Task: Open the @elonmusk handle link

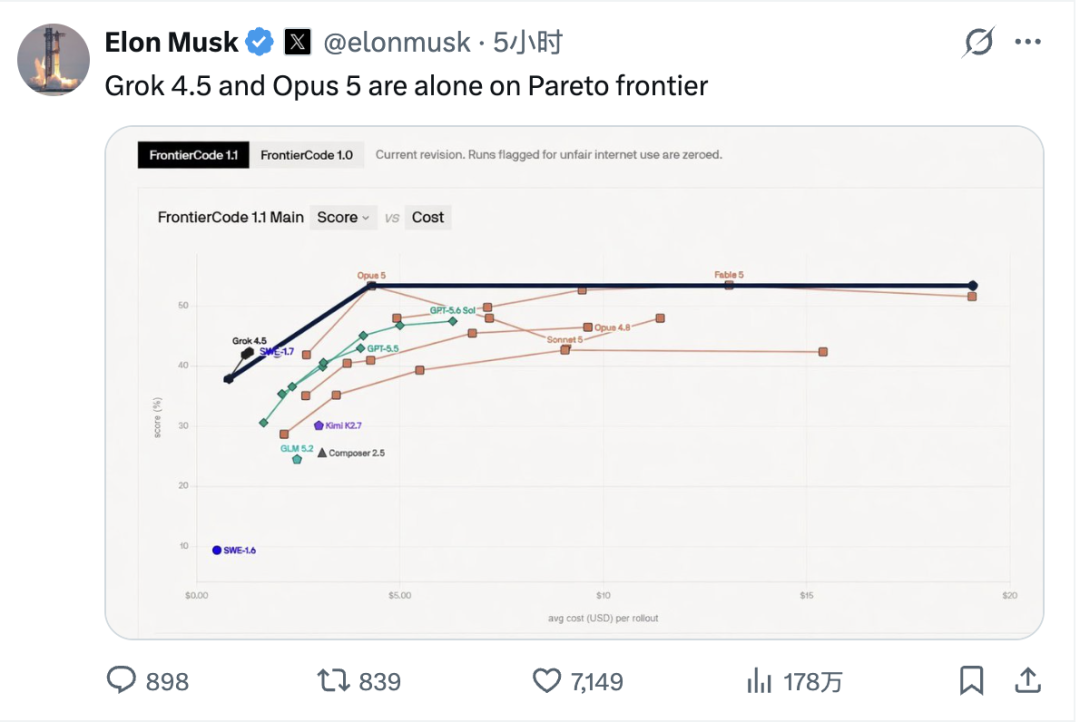Action: point(397,43)
